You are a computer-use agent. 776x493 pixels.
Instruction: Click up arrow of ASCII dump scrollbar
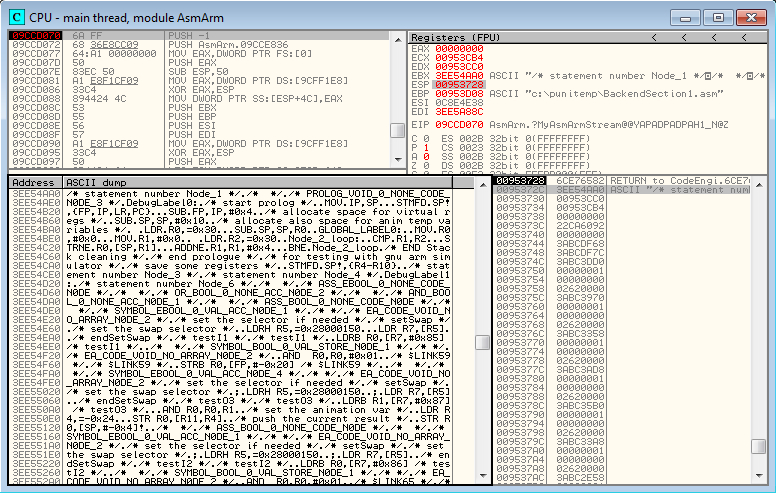[x=483, y=185]
